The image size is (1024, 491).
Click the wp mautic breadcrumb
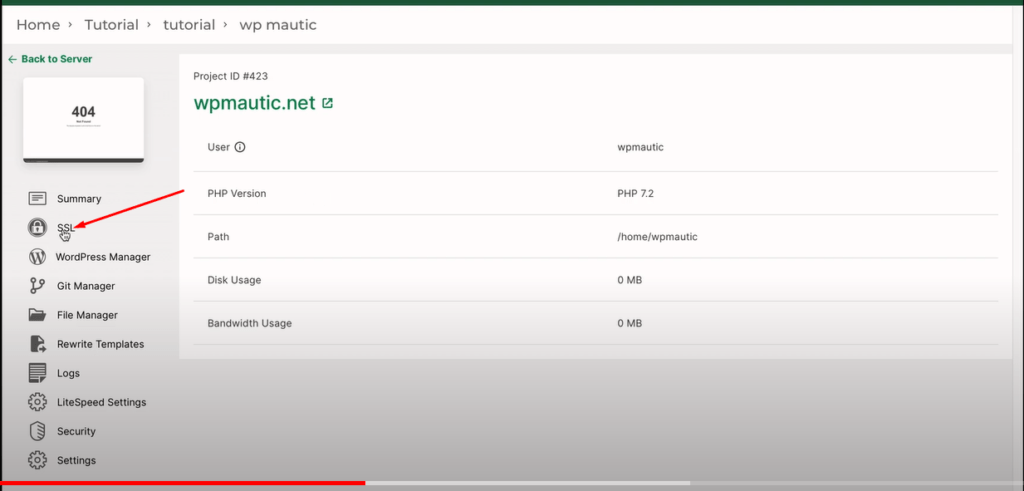point(278,25)
